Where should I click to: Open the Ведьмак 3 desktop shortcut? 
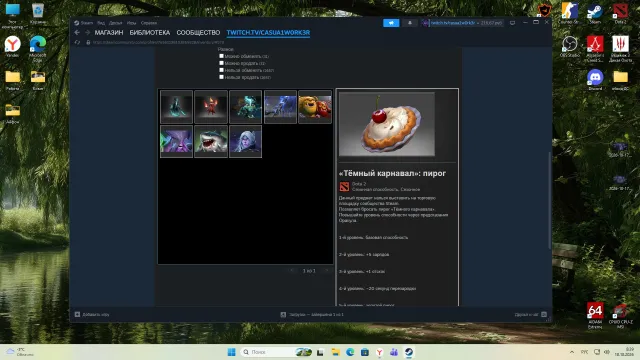point(620,48)
